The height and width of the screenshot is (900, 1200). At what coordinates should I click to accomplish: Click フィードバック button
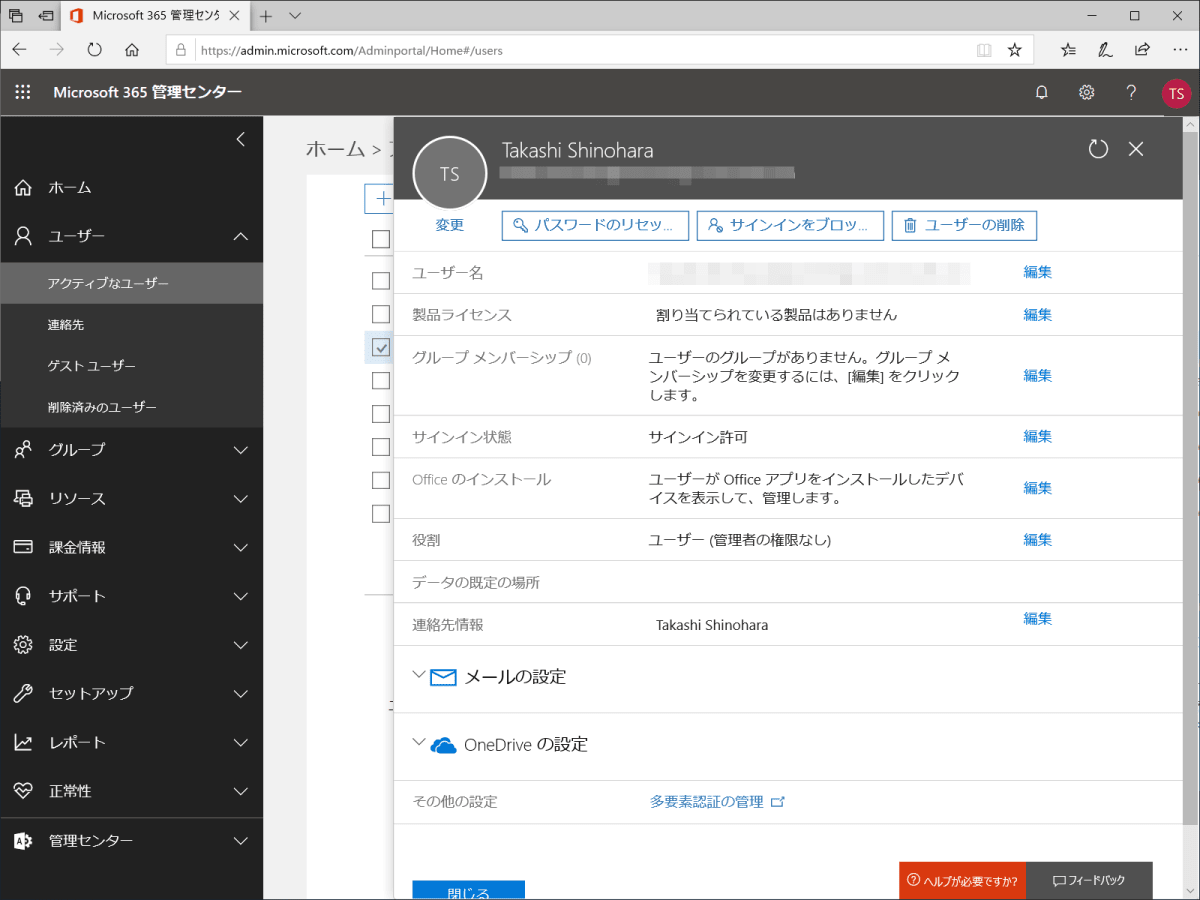[x=1089, y=881]
